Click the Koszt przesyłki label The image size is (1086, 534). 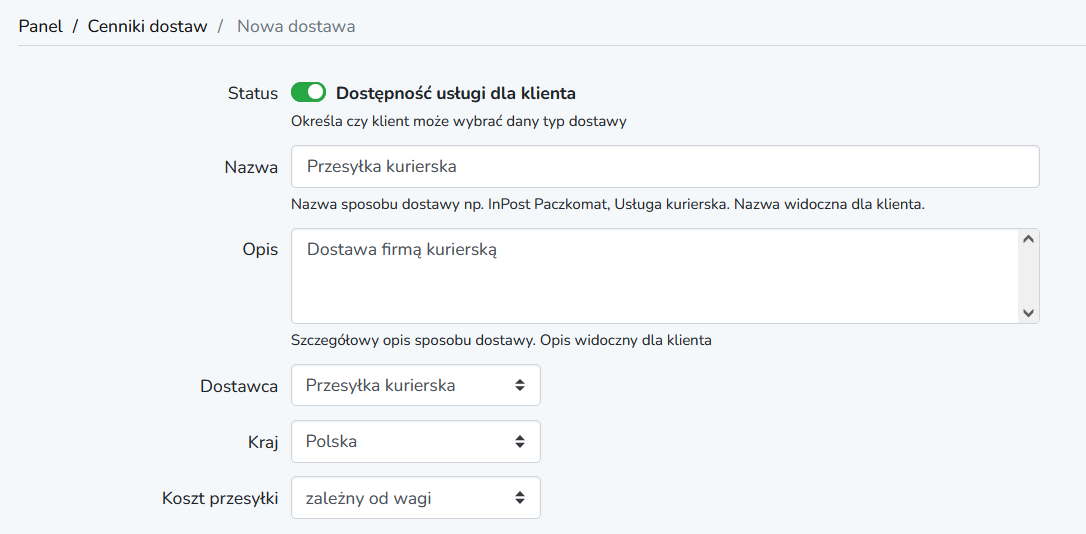pyautogui.click(x=220, y=498)
